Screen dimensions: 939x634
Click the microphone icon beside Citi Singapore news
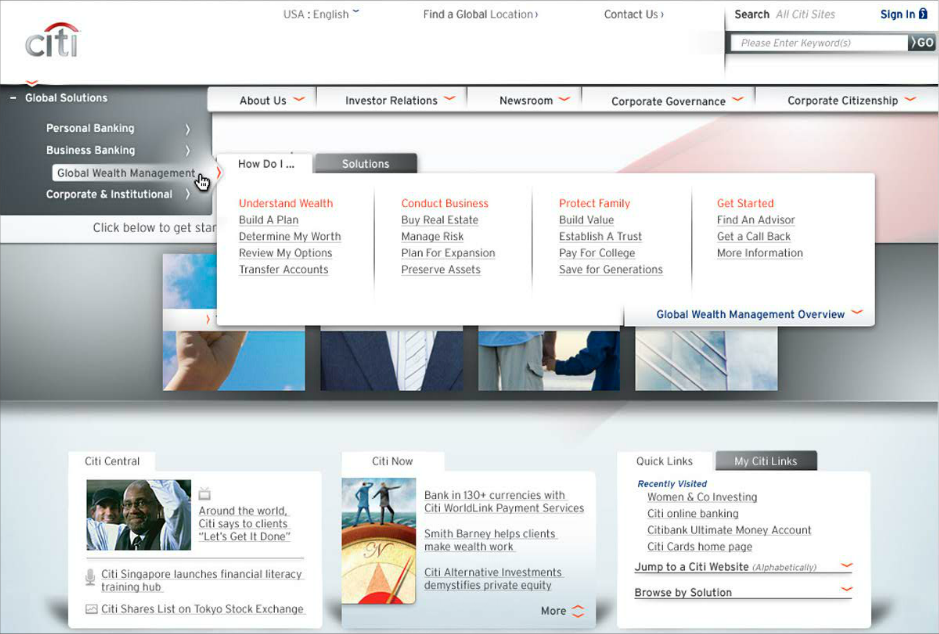(x=90, y=577)
